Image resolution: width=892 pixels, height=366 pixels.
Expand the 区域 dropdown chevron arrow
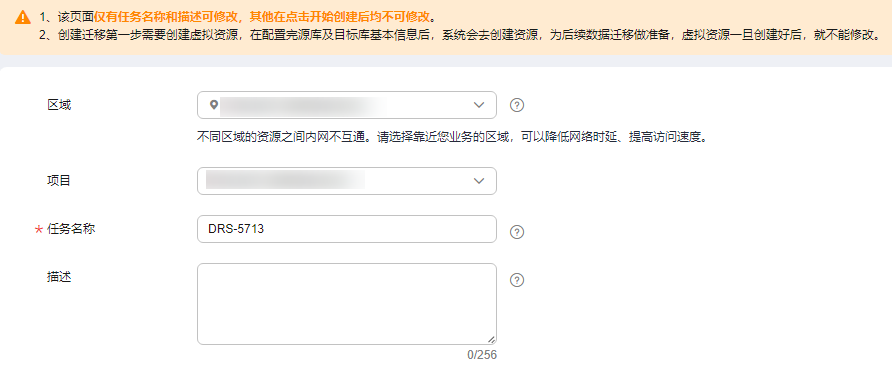[x=479, y=105]
